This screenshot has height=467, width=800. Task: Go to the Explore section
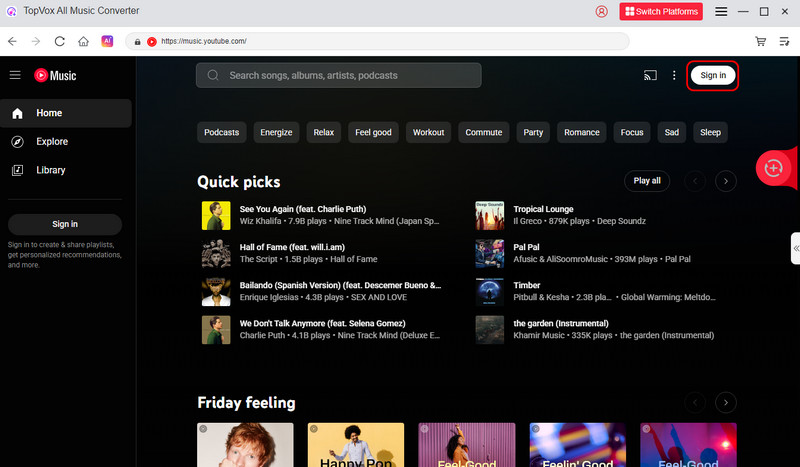tap(52, 142)
